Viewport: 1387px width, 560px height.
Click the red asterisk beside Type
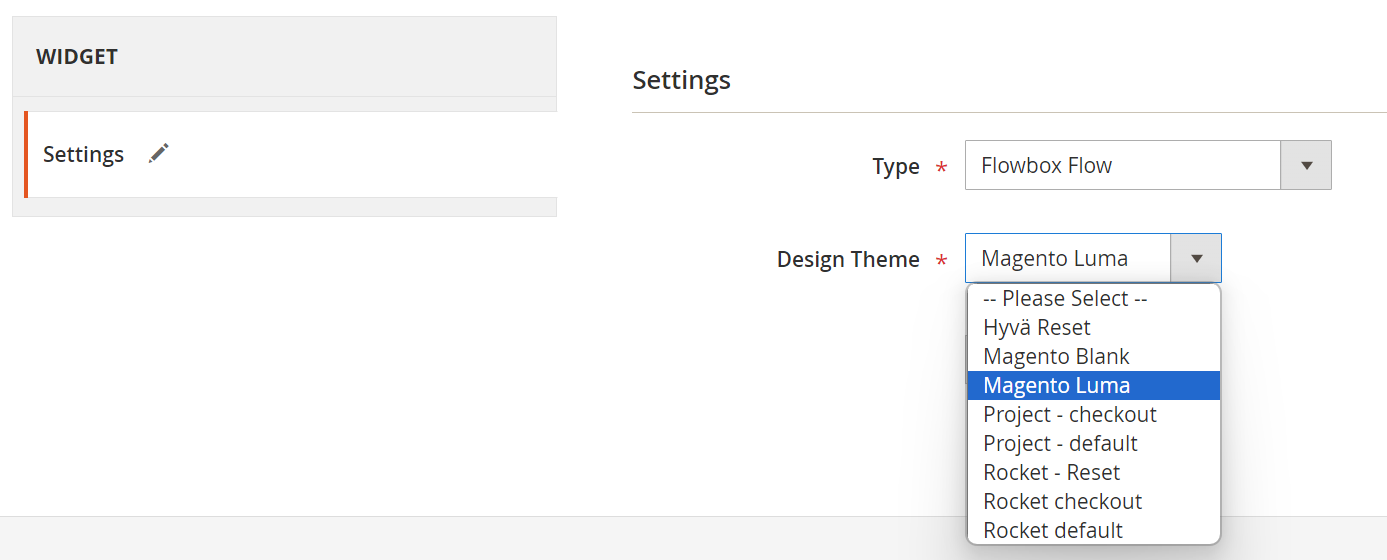pyautogui.click(x=941, y=167)
